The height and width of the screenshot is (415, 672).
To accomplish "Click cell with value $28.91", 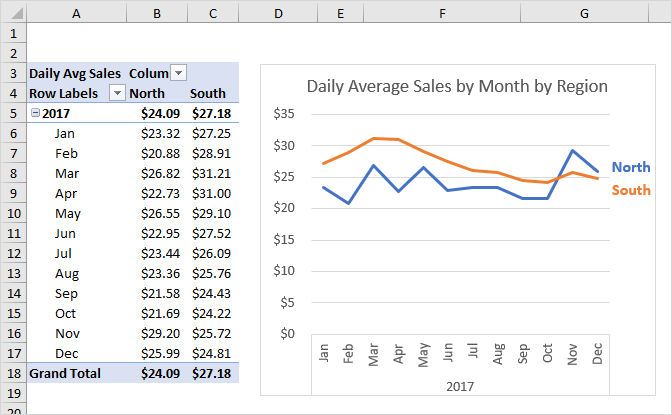I will 213,153.
